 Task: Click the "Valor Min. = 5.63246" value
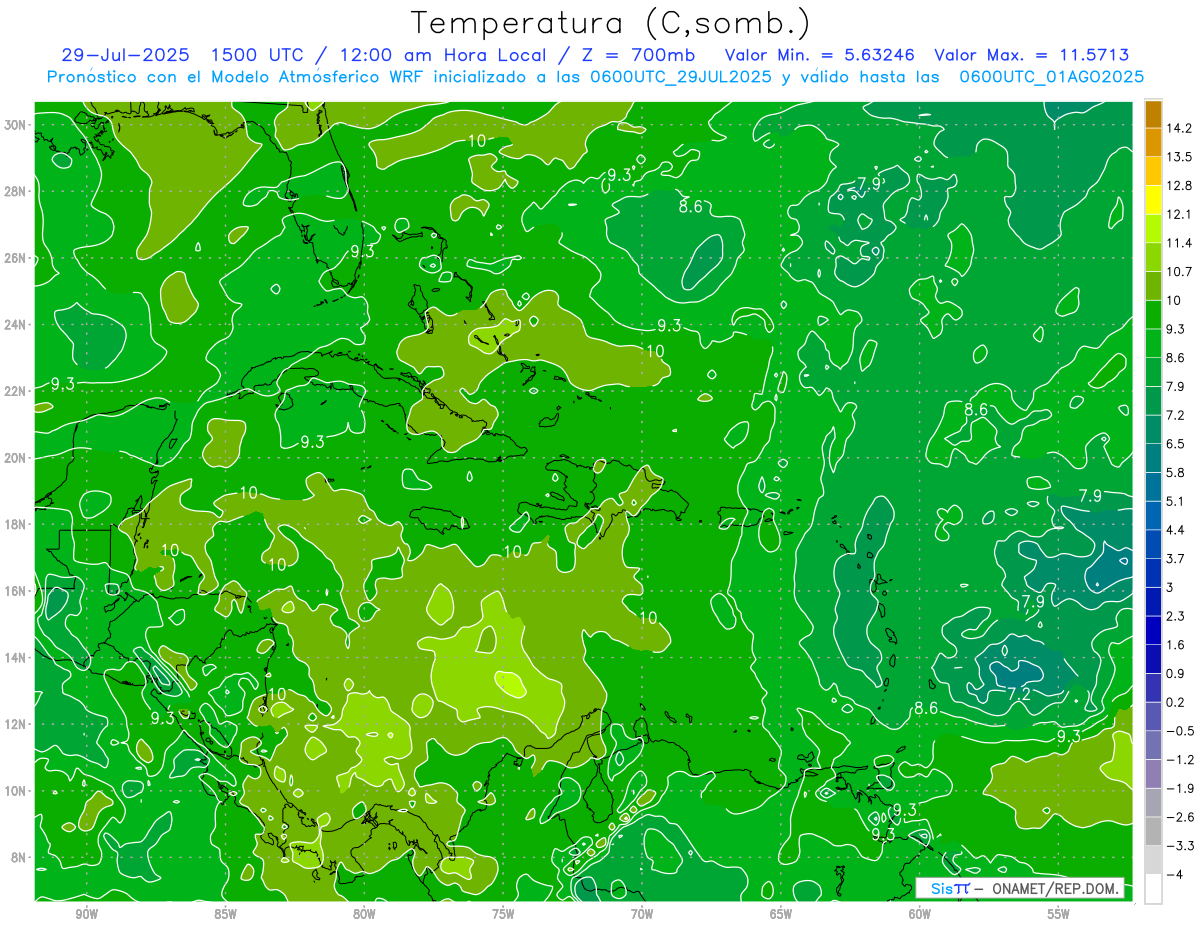point(819,55)
